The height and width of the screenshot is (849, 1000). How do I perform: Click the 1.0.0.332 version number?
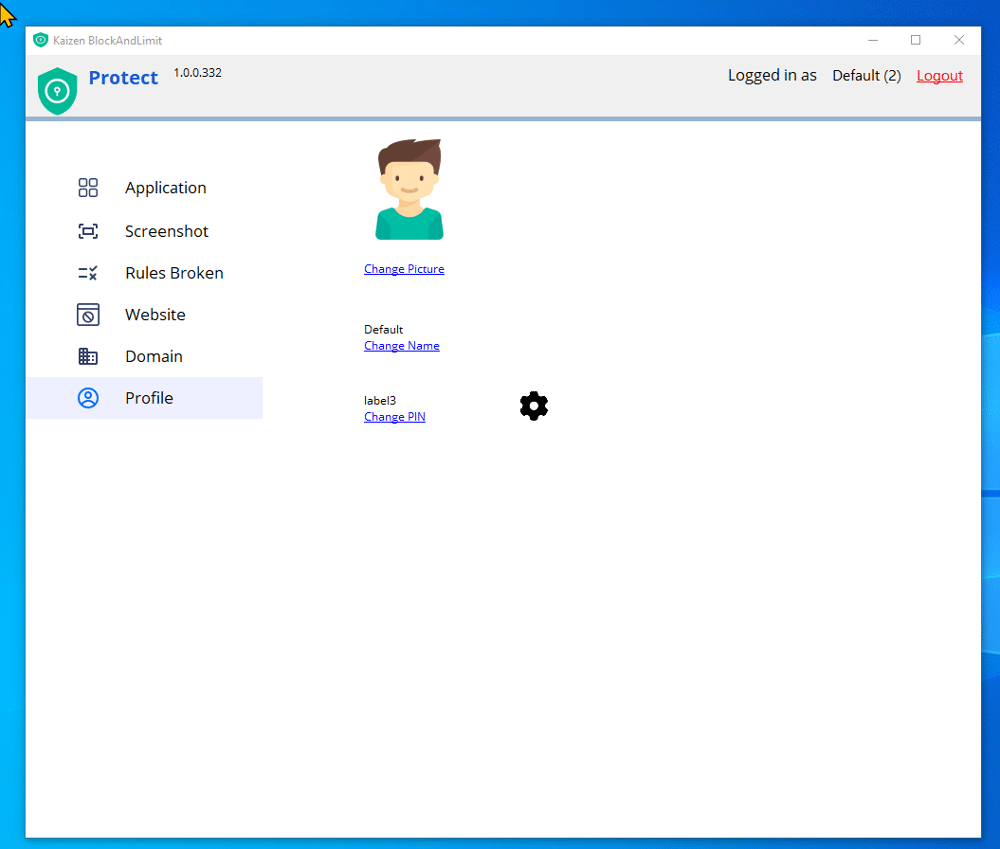click(197, 73)
